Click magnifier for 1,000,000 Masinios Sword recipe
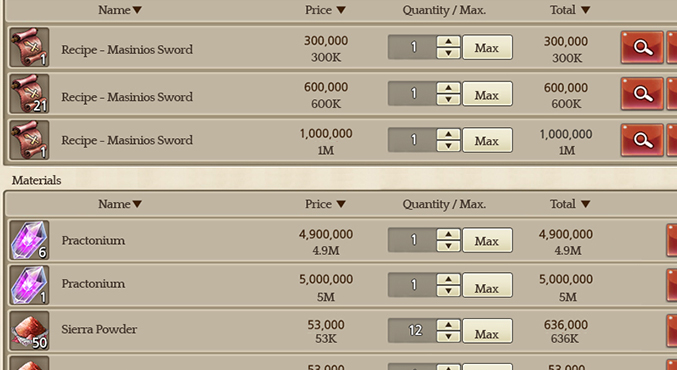The height and width of the screenshot is (370, 677). [x=642, y=140]
